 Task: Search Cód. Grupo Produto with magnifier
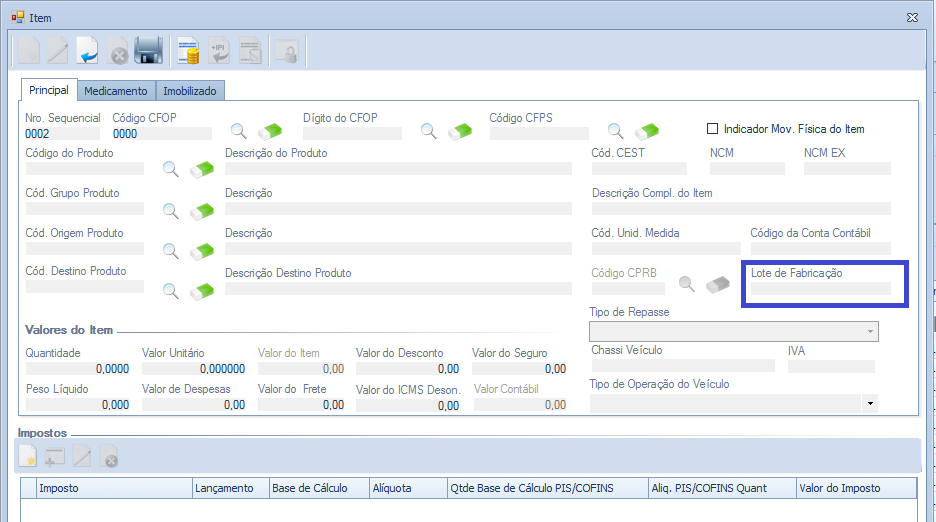(171, 210)
